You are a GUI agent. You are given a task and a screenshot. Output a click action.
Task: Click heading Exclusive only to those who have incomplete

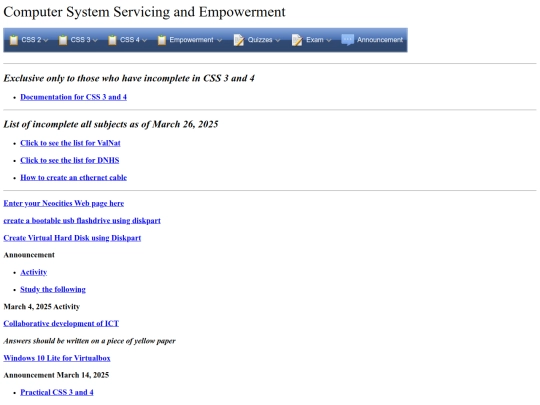coord(129,78)
